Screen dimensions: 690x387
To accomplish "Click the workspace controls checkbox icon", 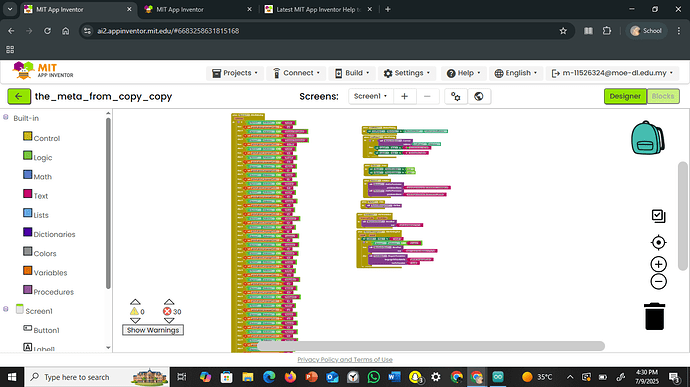I will (658, 216).
